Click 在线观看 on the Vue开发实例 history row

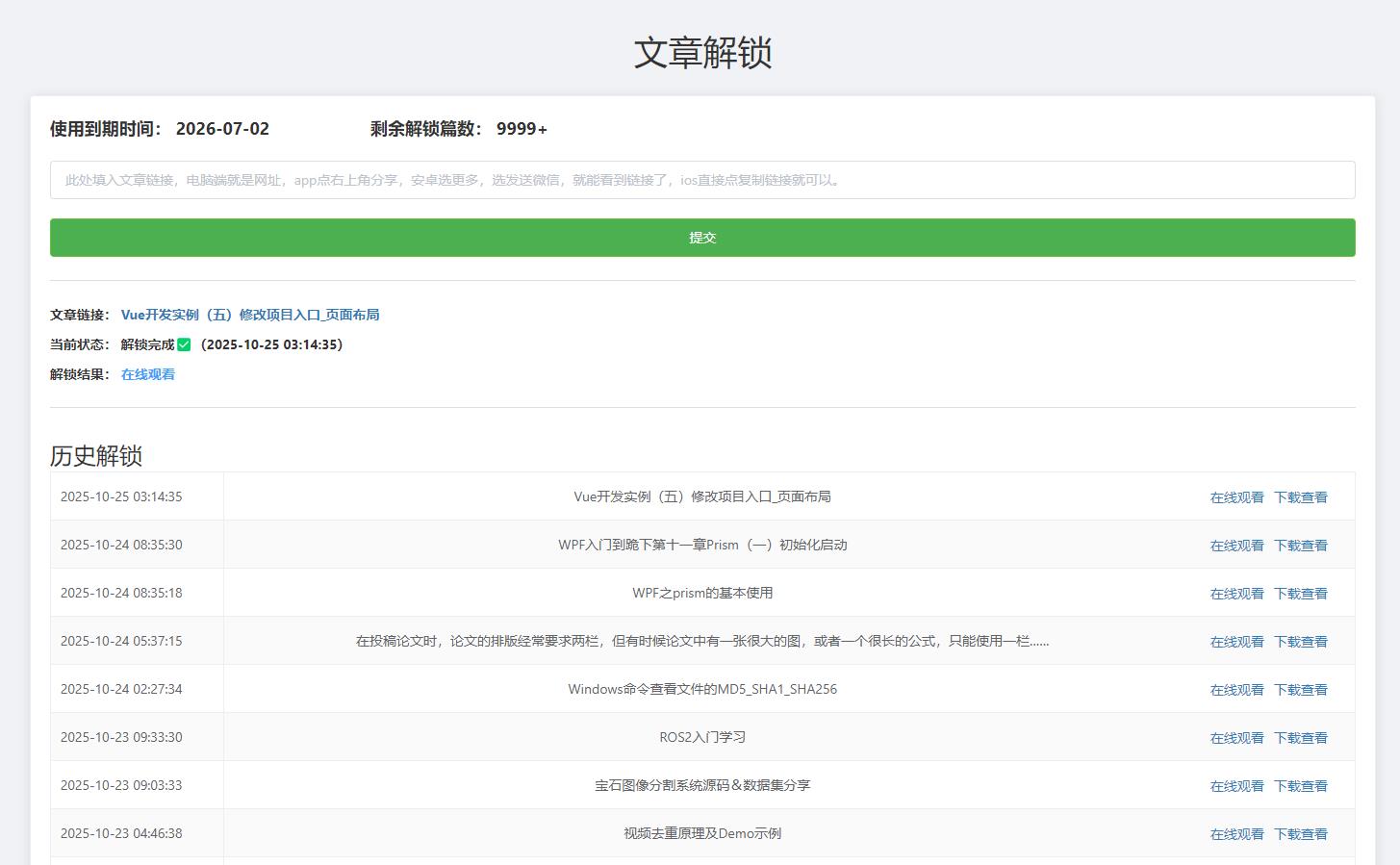pyautogui.click(x=1237, y=496)
